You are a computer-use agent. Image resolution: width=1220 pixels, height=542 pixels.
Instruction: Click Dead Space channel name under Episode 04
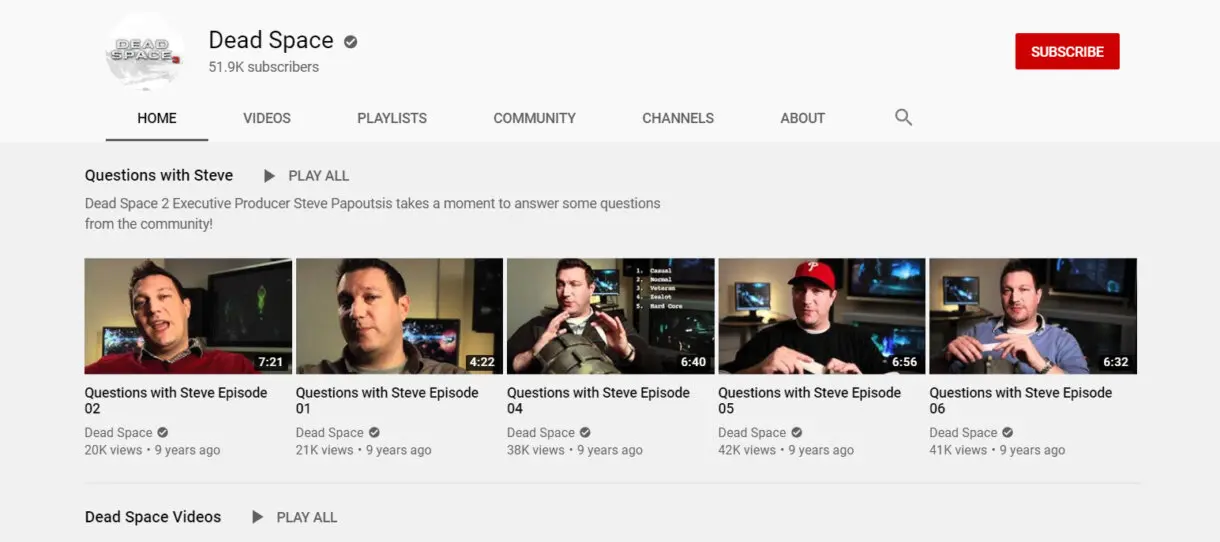coord(541,433)
